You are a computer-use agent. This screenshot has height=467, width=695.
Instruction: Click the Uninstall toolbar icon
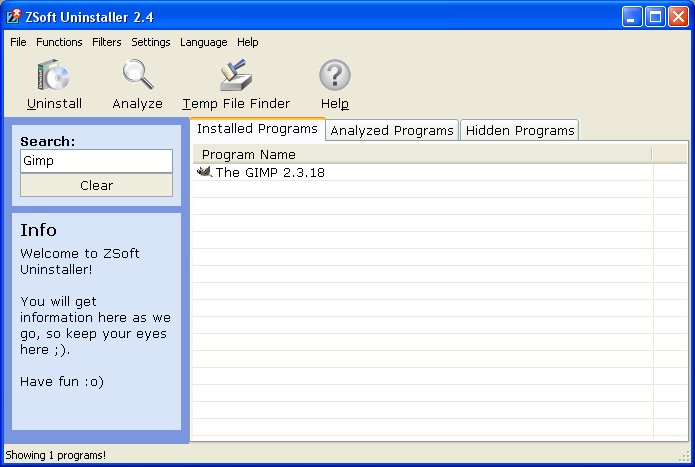coord(54,75)
